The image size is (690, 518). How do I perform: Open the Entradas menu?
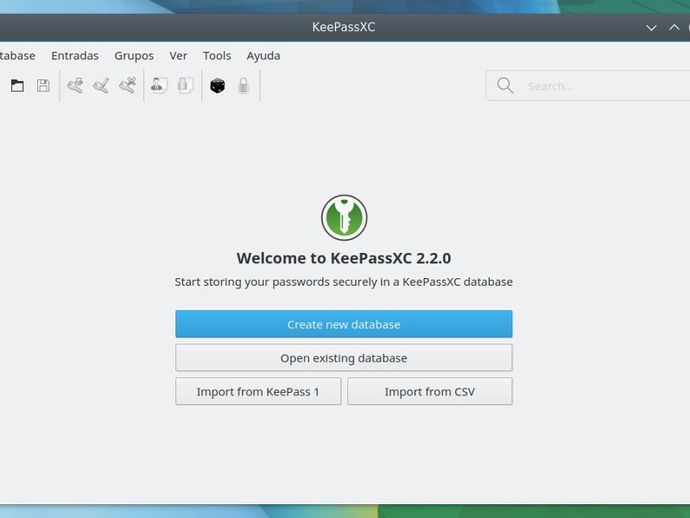(x=75, y=55)
